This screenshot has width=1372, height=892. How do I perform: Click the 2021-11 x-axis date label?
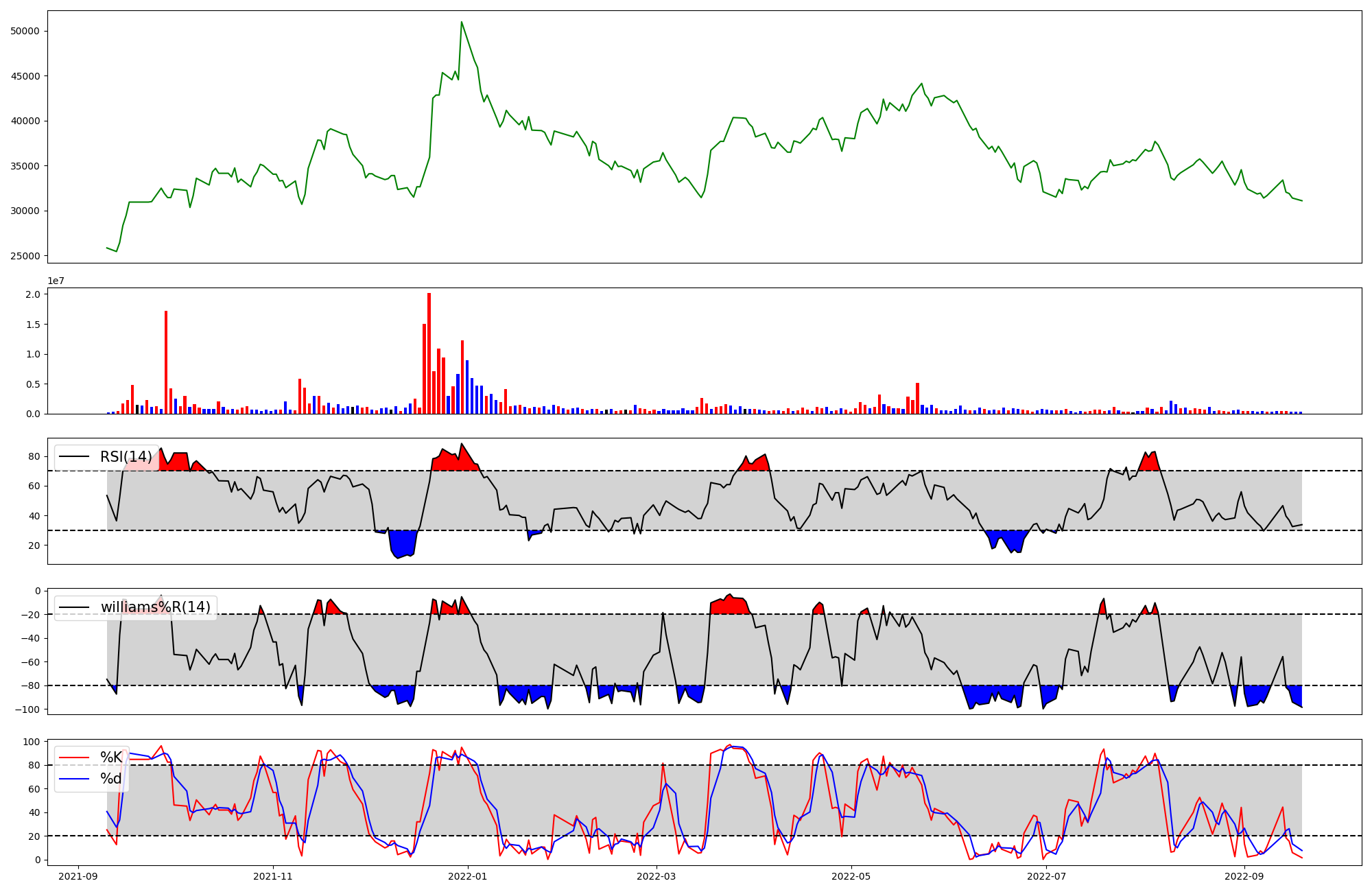273,876
